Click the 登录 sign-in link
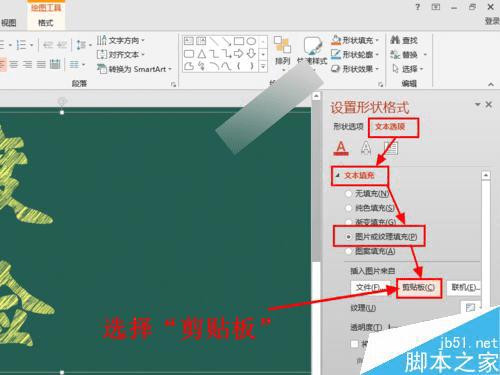Viewport: 500px width, 375px height. pyautogui.click(x=492, y=21)
